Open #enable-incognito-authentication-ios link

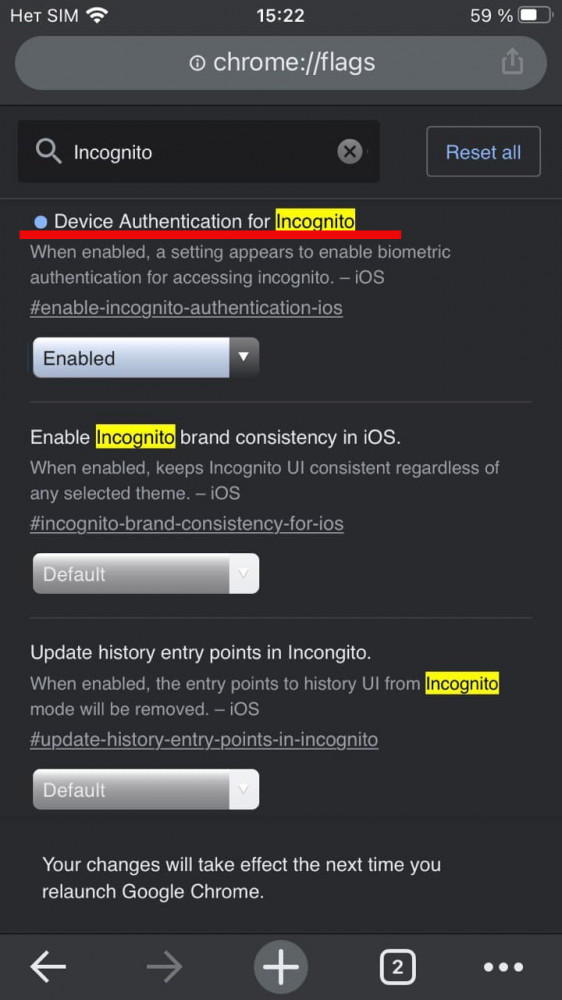pos(186,308)
